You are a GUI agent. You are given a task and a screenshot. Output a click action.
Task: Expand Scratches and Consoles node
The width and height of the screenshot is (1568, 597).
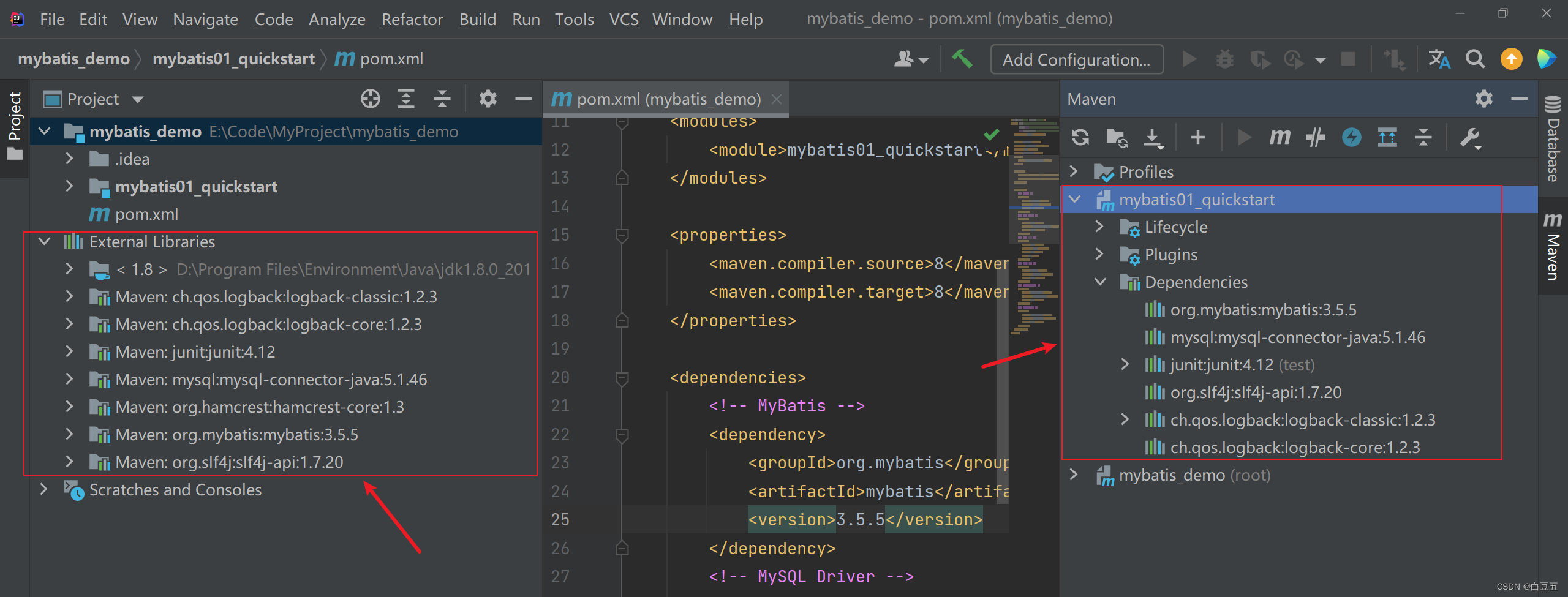(x=43, y=489)
